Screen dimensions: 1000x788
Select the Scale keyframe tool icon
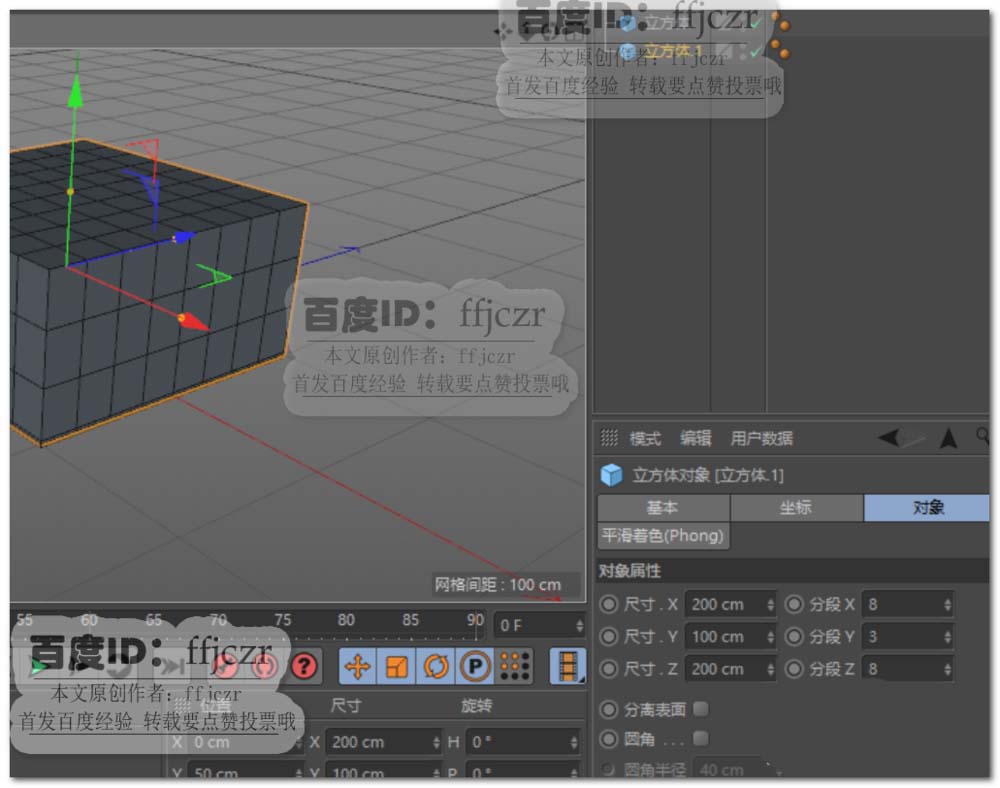397,666
